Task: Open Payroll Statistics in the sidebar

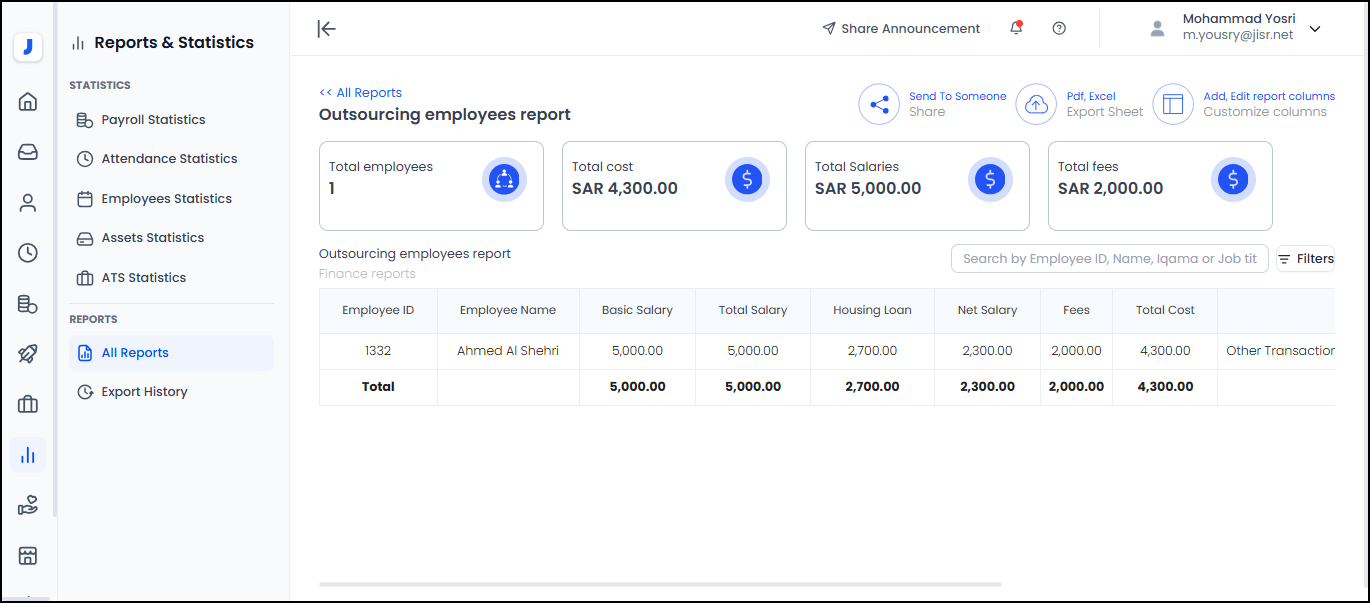Action: click(x=153, y=120)
